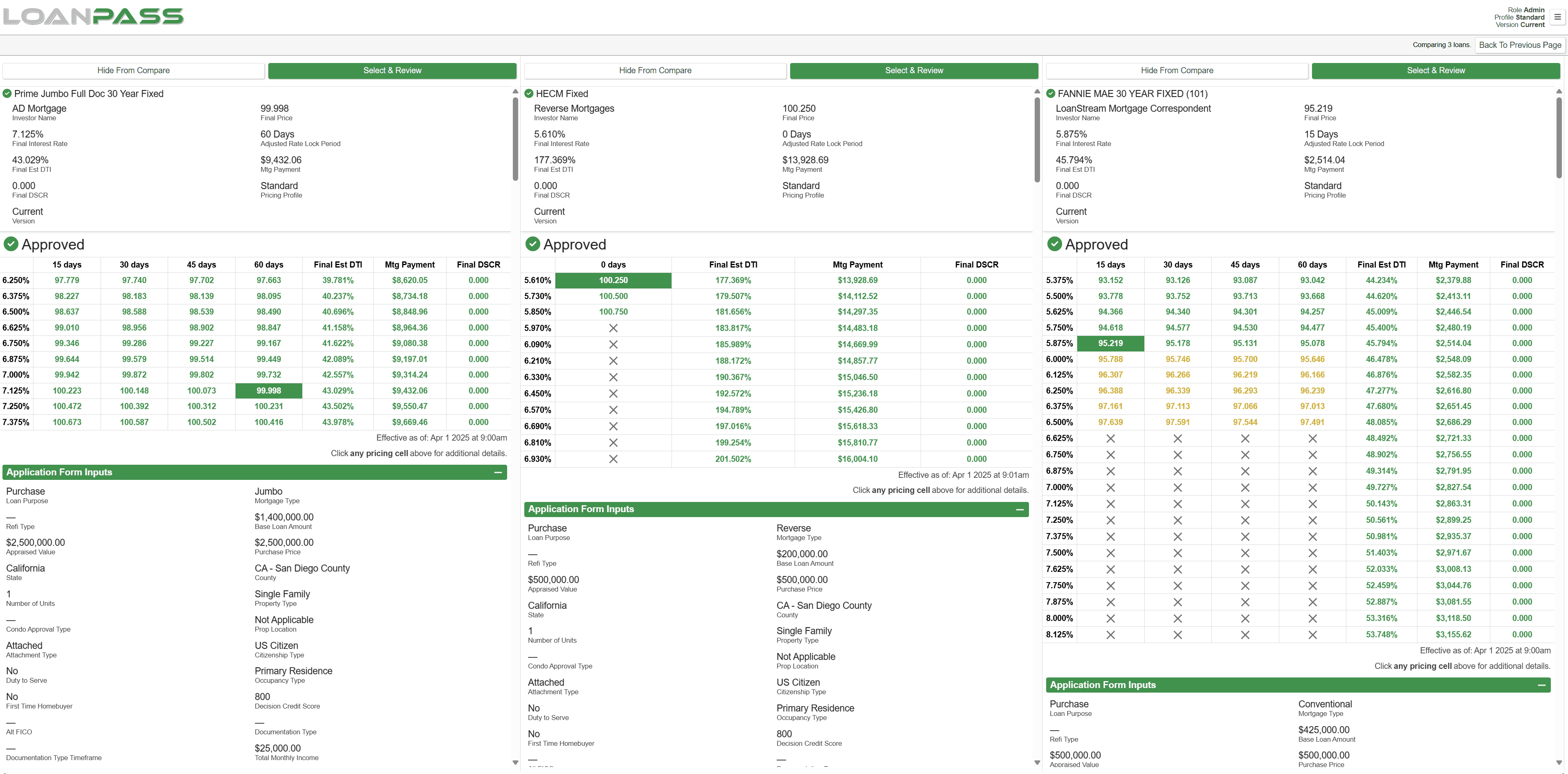Click 96.219 price in Fannie 6.125% row
This screenshot has height=774, width=1568.
pos(1245,375)
